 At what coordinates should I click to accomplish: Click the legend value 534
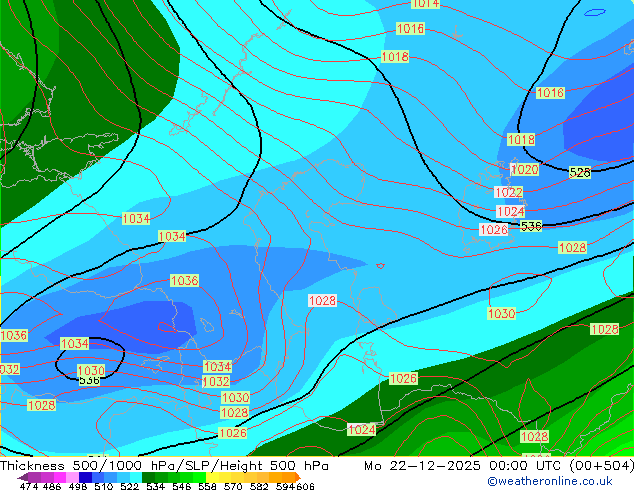(x=156, y=486)
